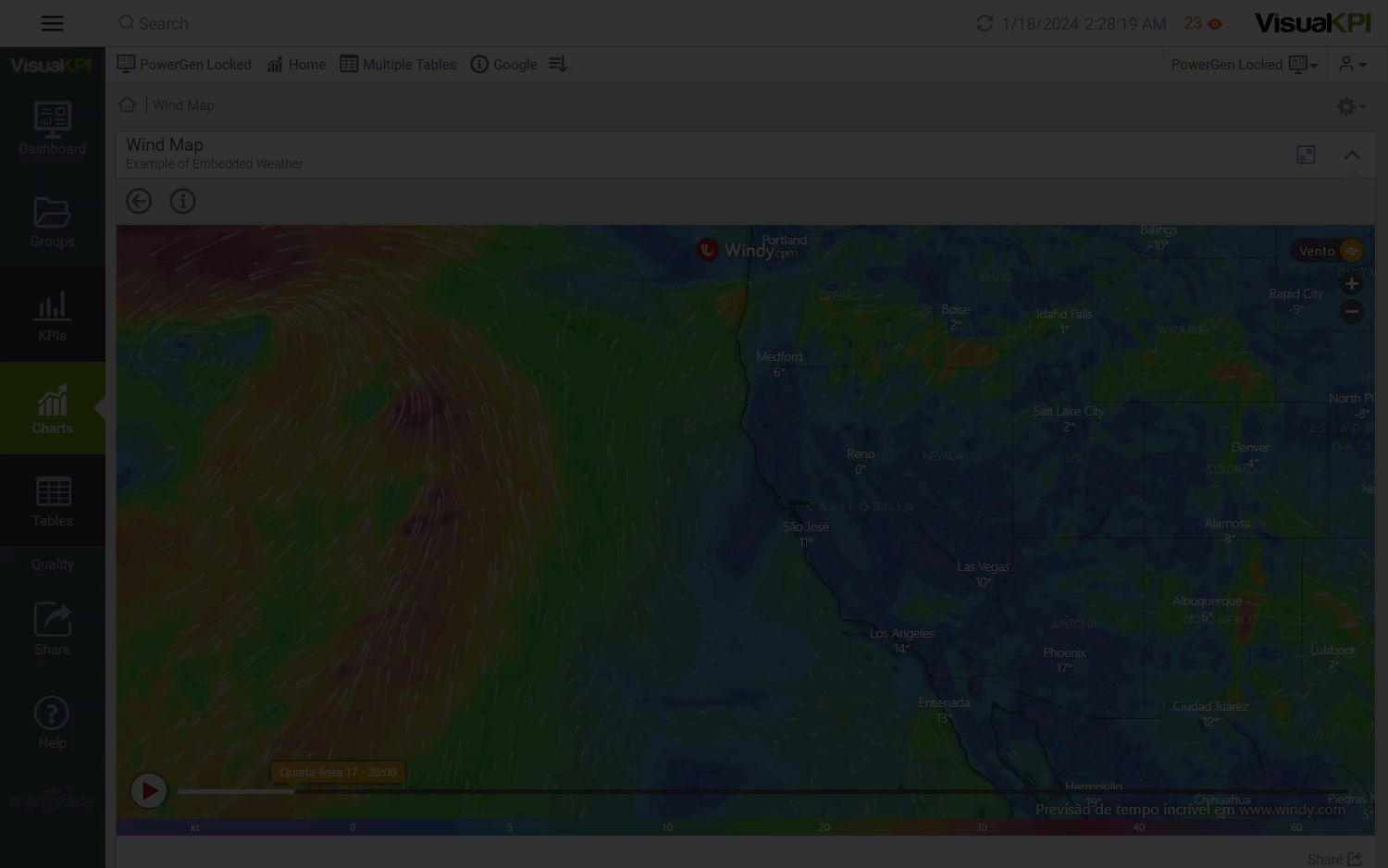Select the Home menu item
The height and width of the screenshot is (868, 1388).
pyautogui.click(x=296, y=65)
